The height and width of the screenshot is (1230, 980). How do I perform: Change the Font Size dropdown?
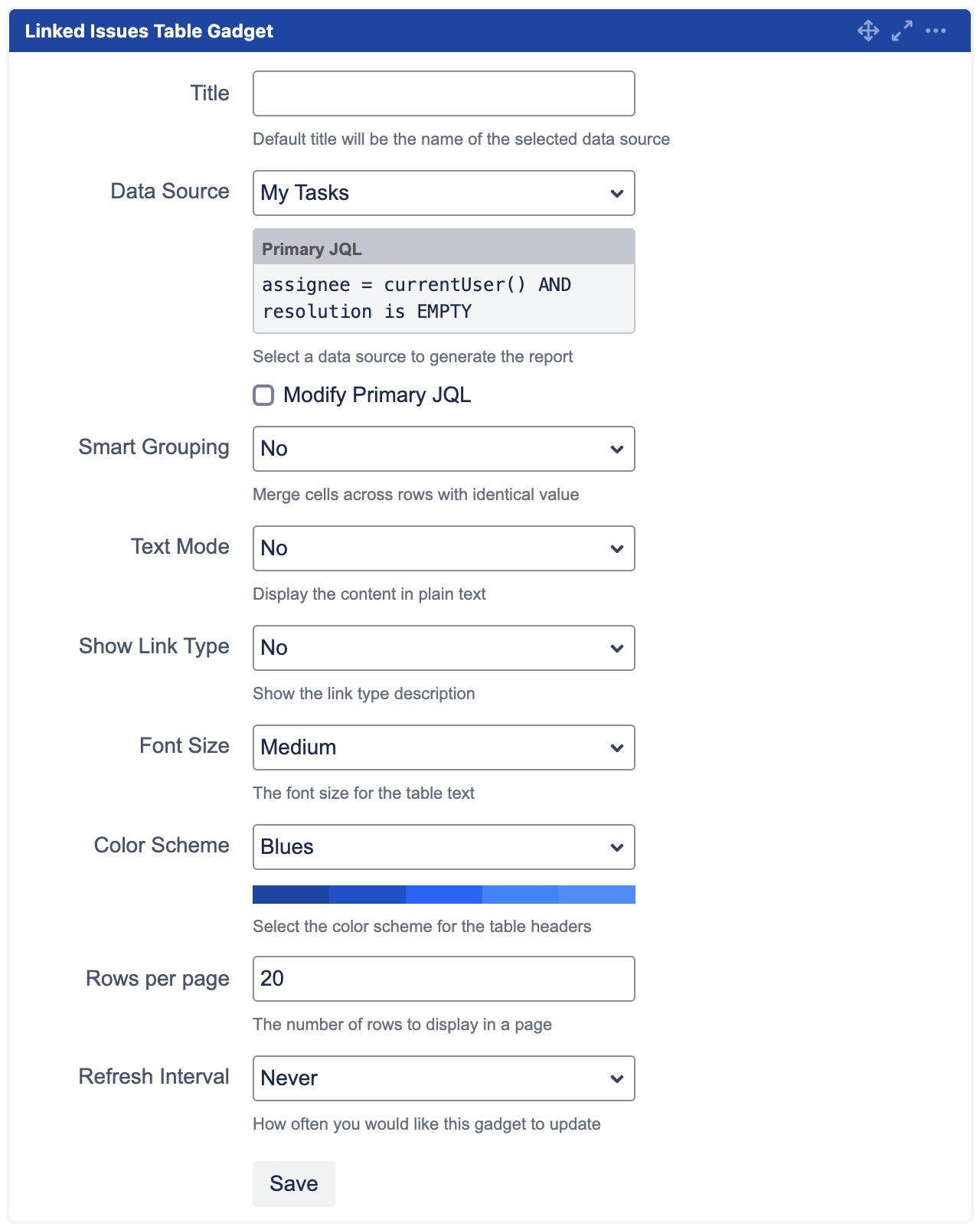point(443,747)
